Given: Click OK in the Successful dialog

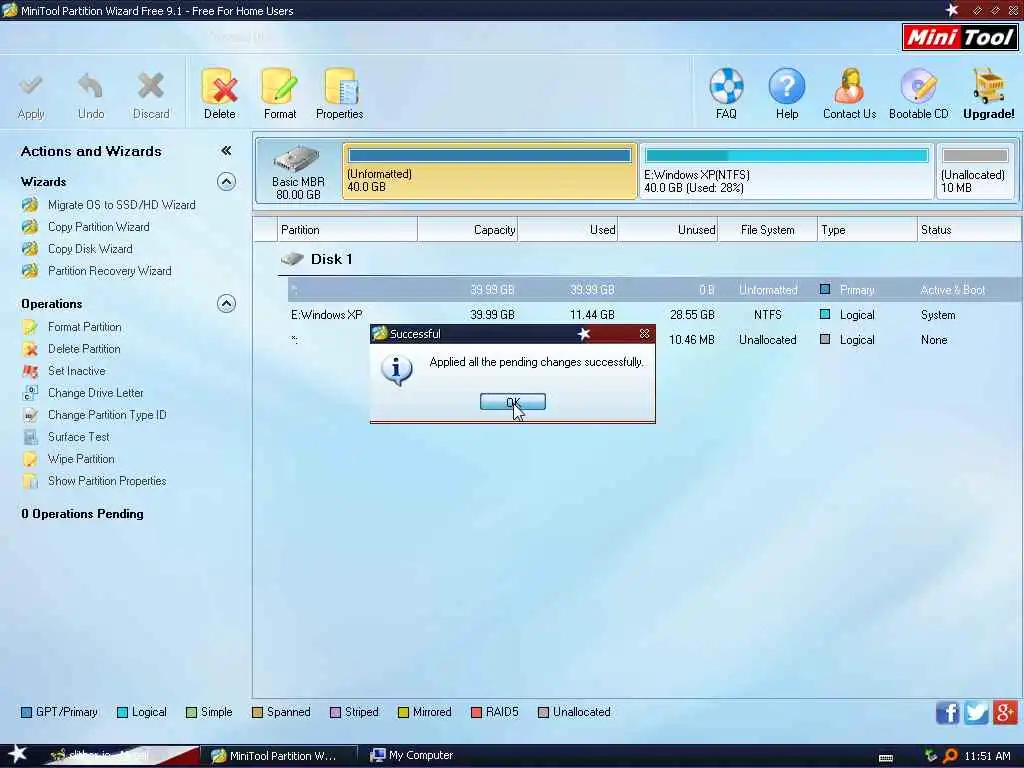Looking at the screenshot, I should [513, 402].
